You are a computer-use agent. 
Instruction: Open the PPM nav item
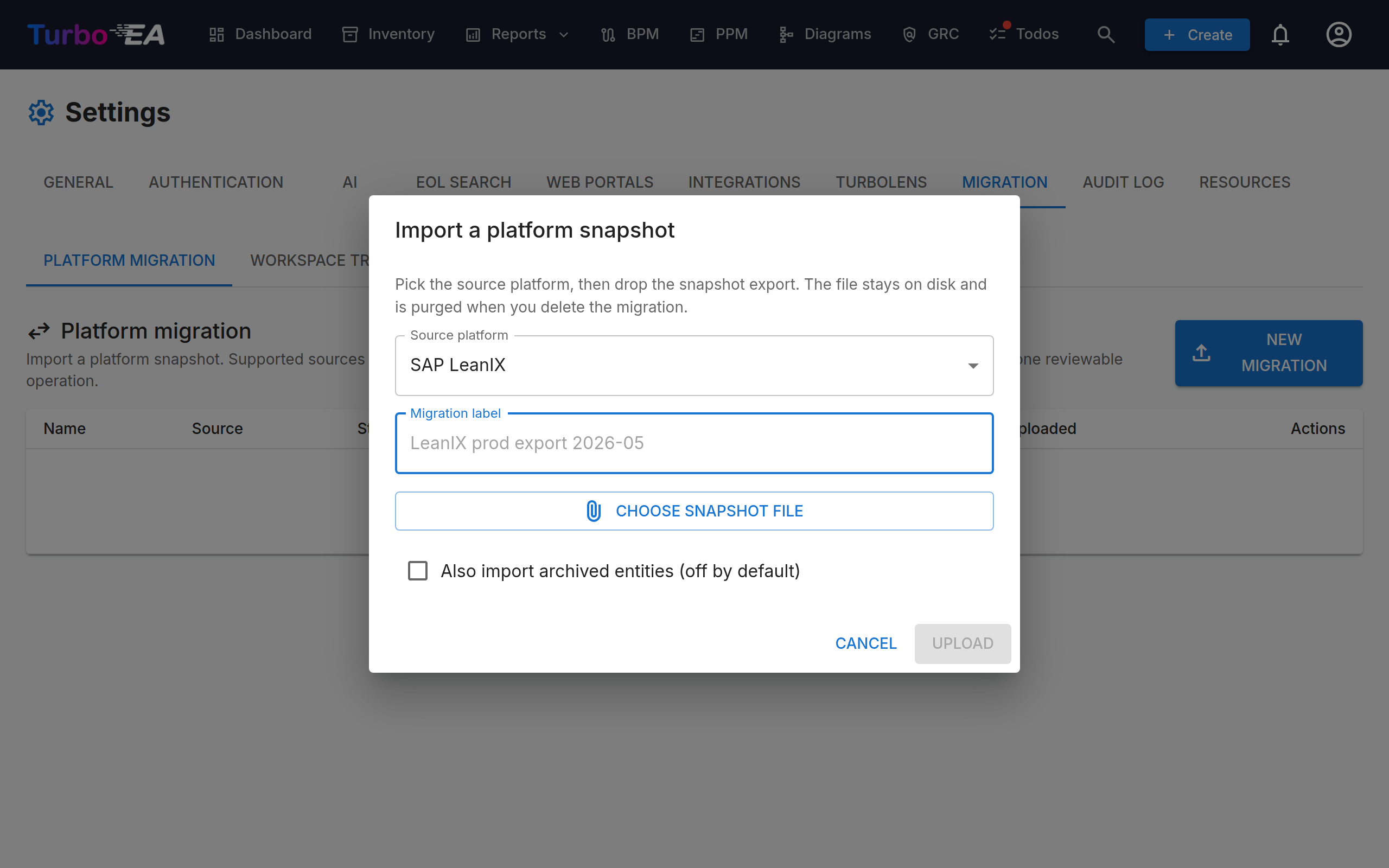tap(718, 34)
